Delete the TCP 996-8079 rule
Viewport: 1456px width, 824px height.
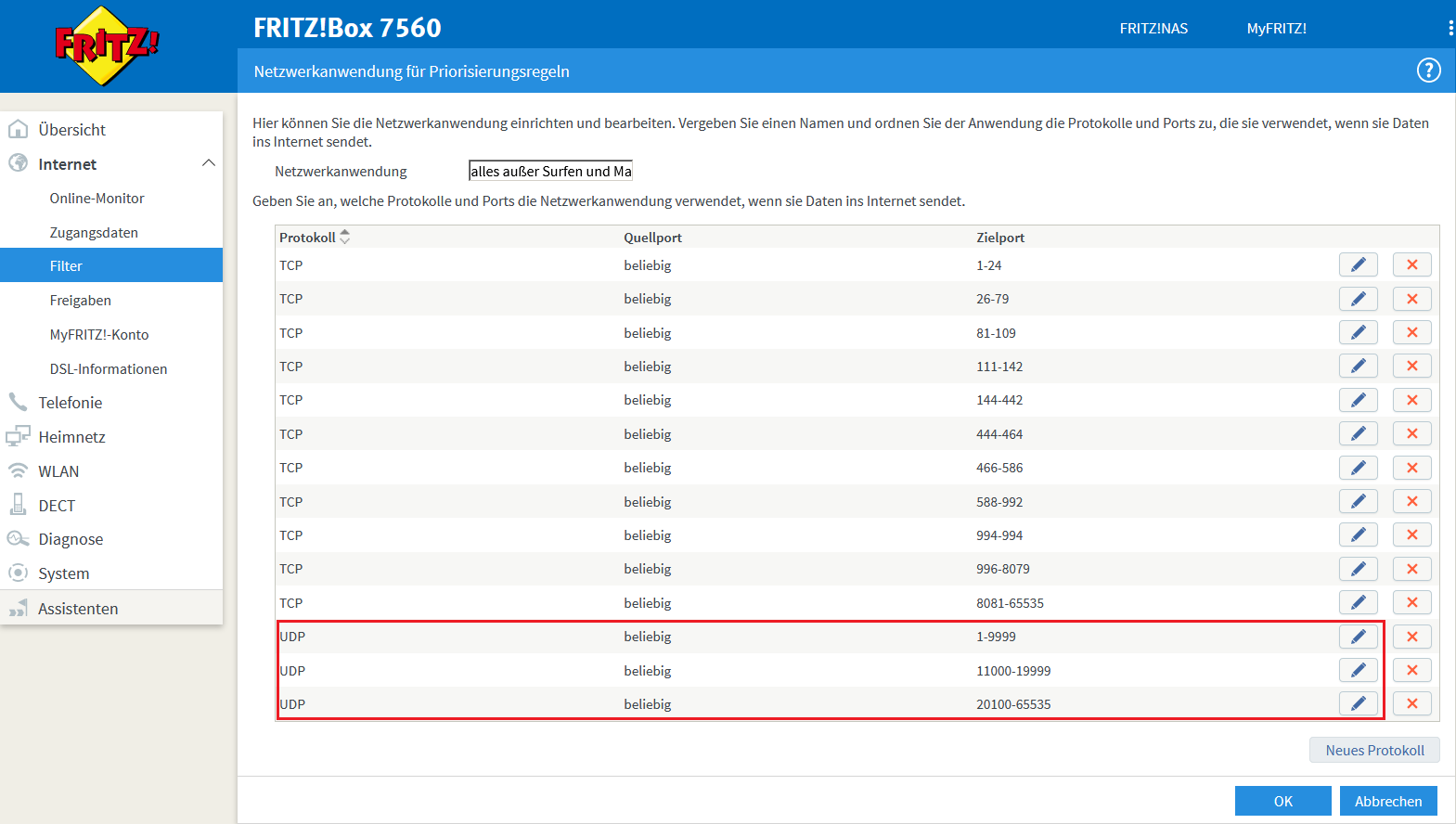(x=1411, y=569)
